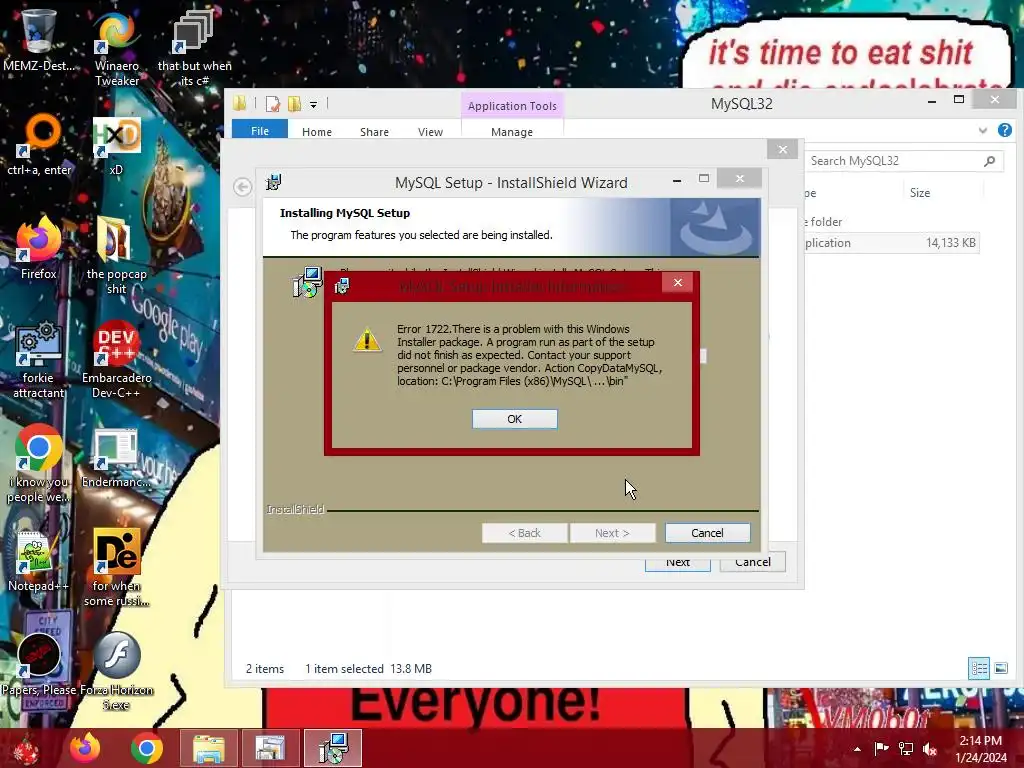Screen dimensions: 1024x768
Task: Close the red error dialog with X
Action: [x=678, y=282]
